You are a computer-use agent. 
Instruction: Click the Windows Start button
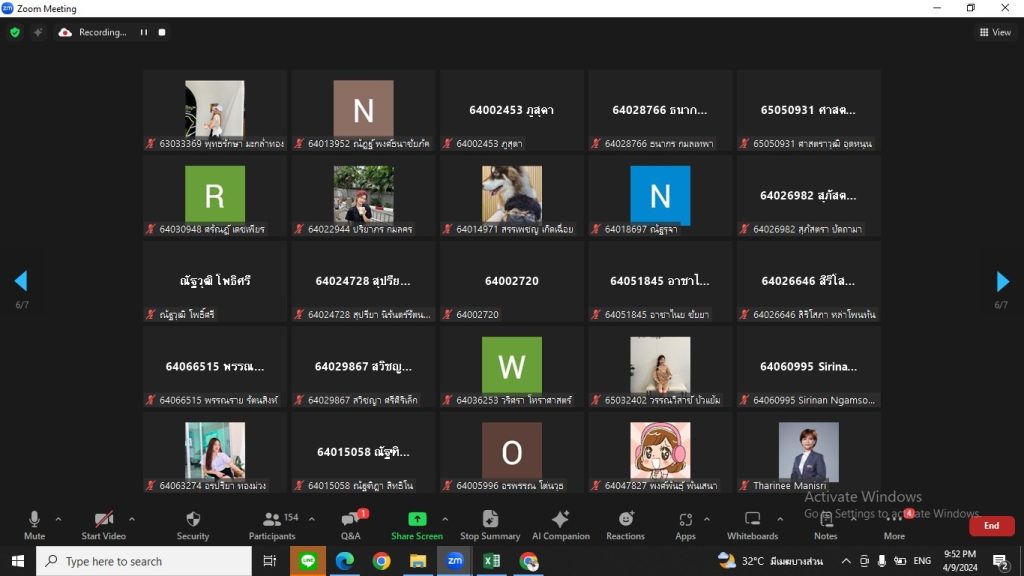[18, 561]
